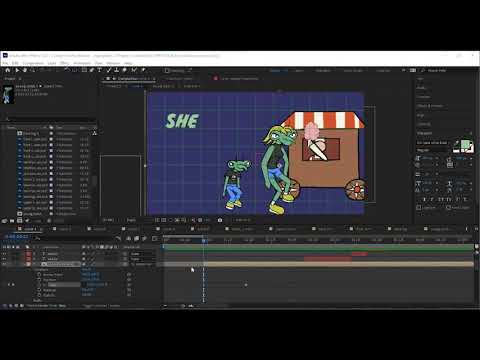This screenshot has height=360, width=480.
Task: Click the interpret footage icon in Project panel
Action: (4, 221)
